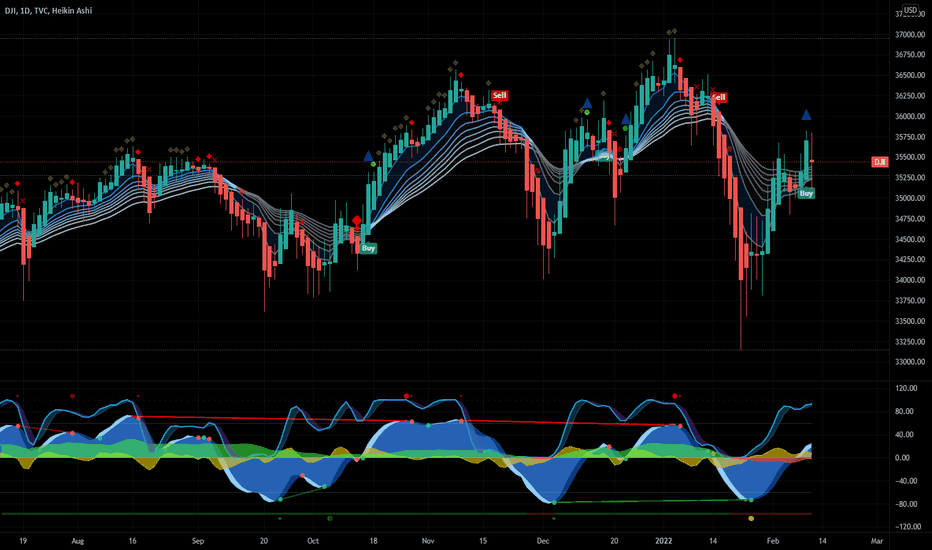Click the 0.00 oscillator axis label
Image resolution: width=932 pixels, height=550 pixels.
pyautogui.click(x=902, y=458)
